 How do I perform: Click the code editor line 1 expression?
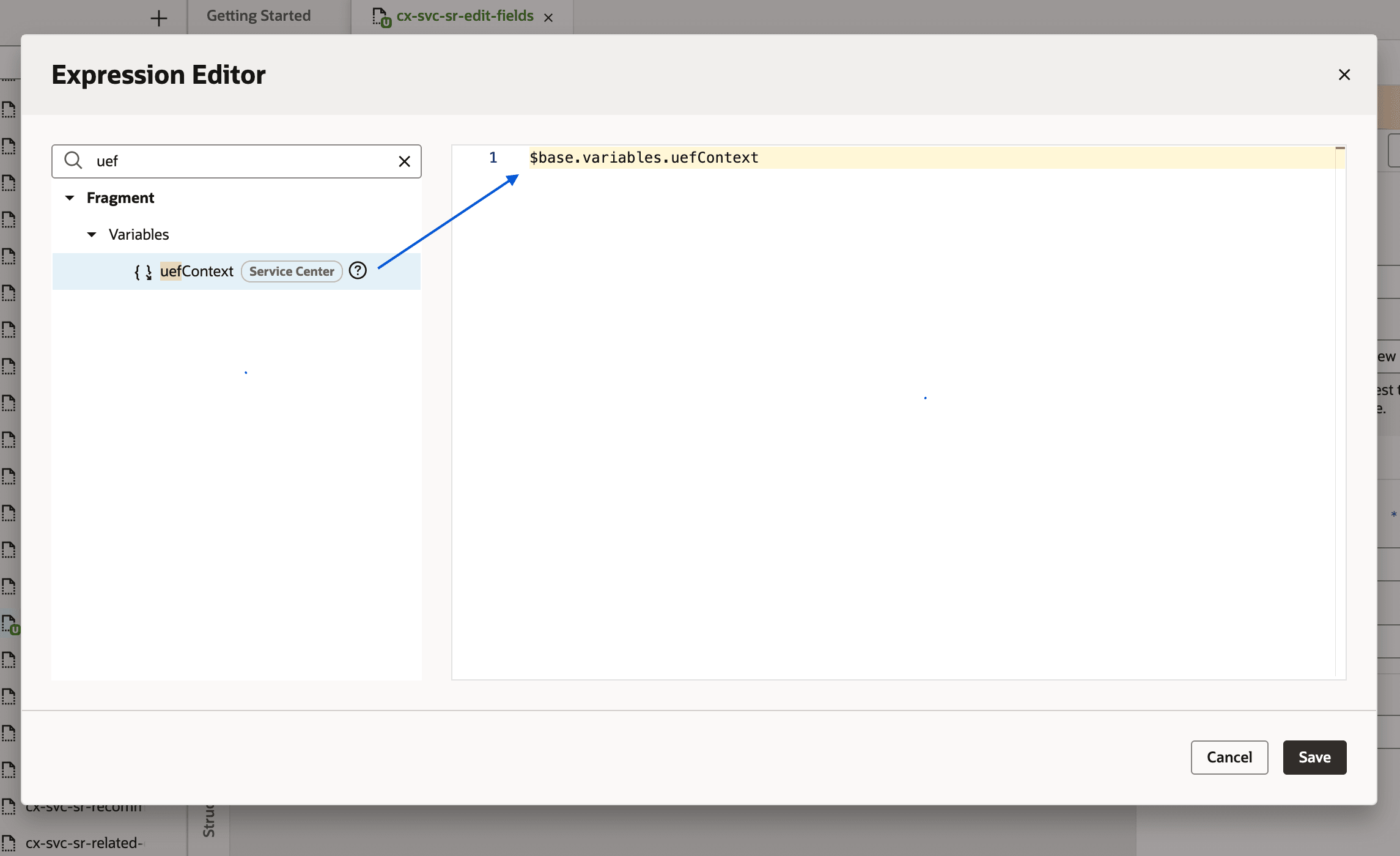643,158
